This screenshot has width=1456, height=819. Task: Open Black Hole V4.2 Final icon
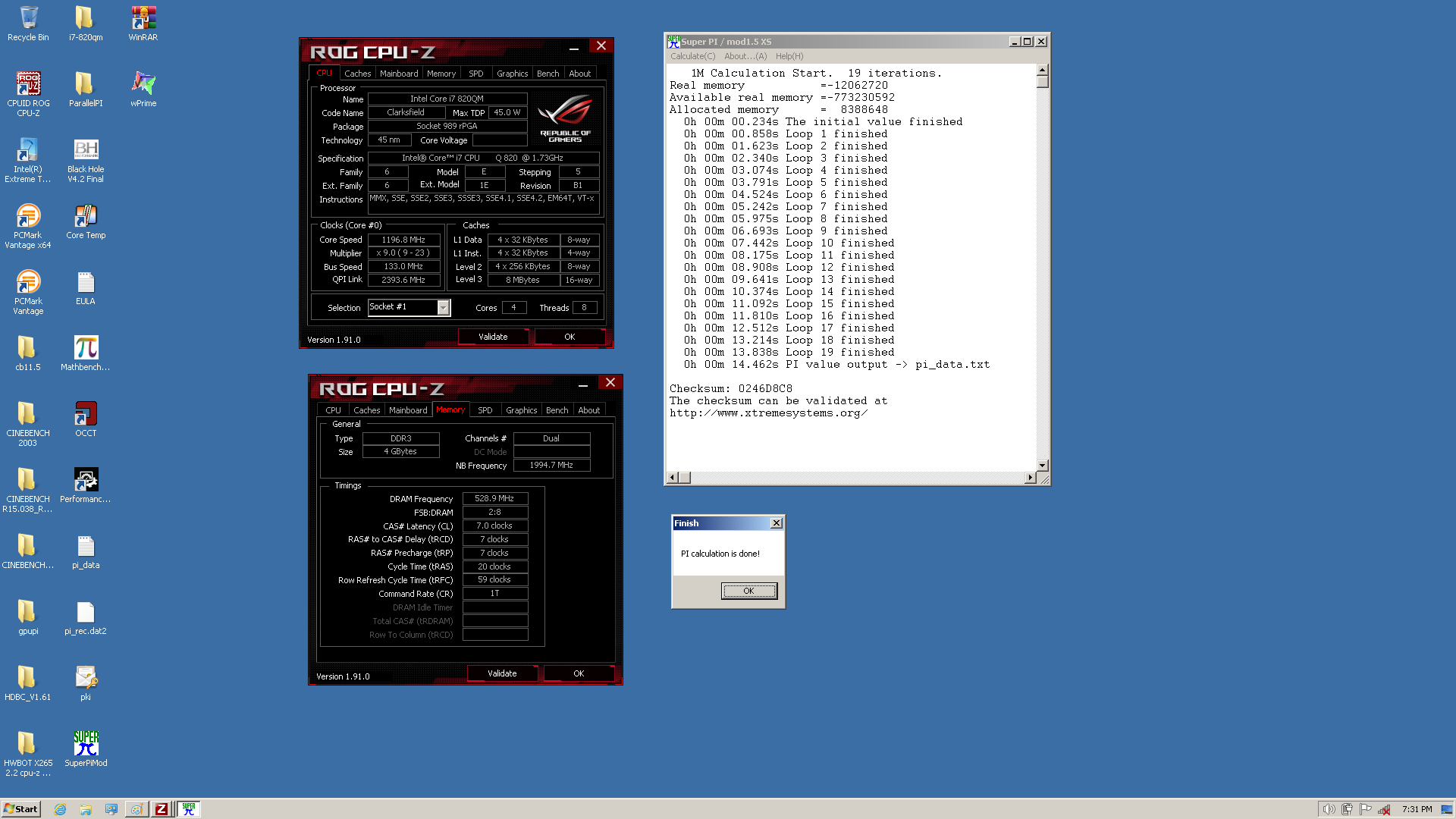(86, 160)
